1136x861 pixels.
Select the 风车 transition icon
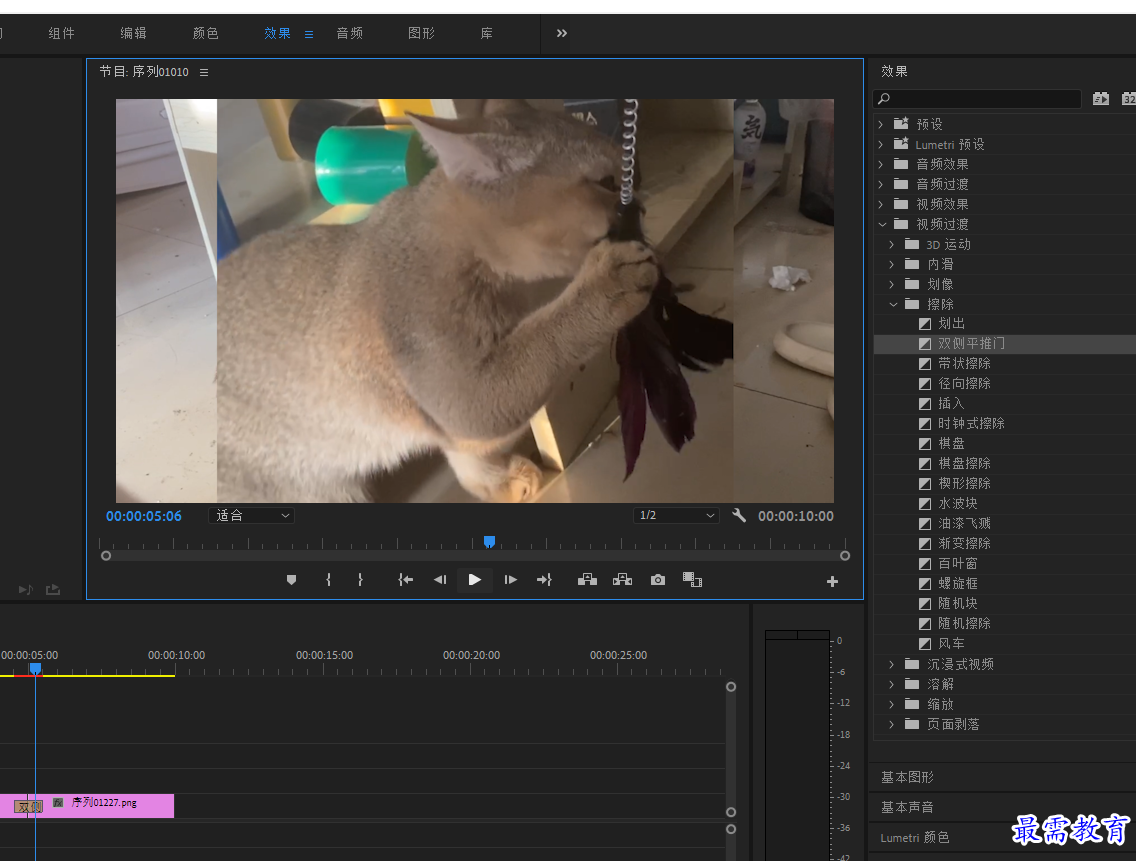pyautogui.click(x=925, y=644)
